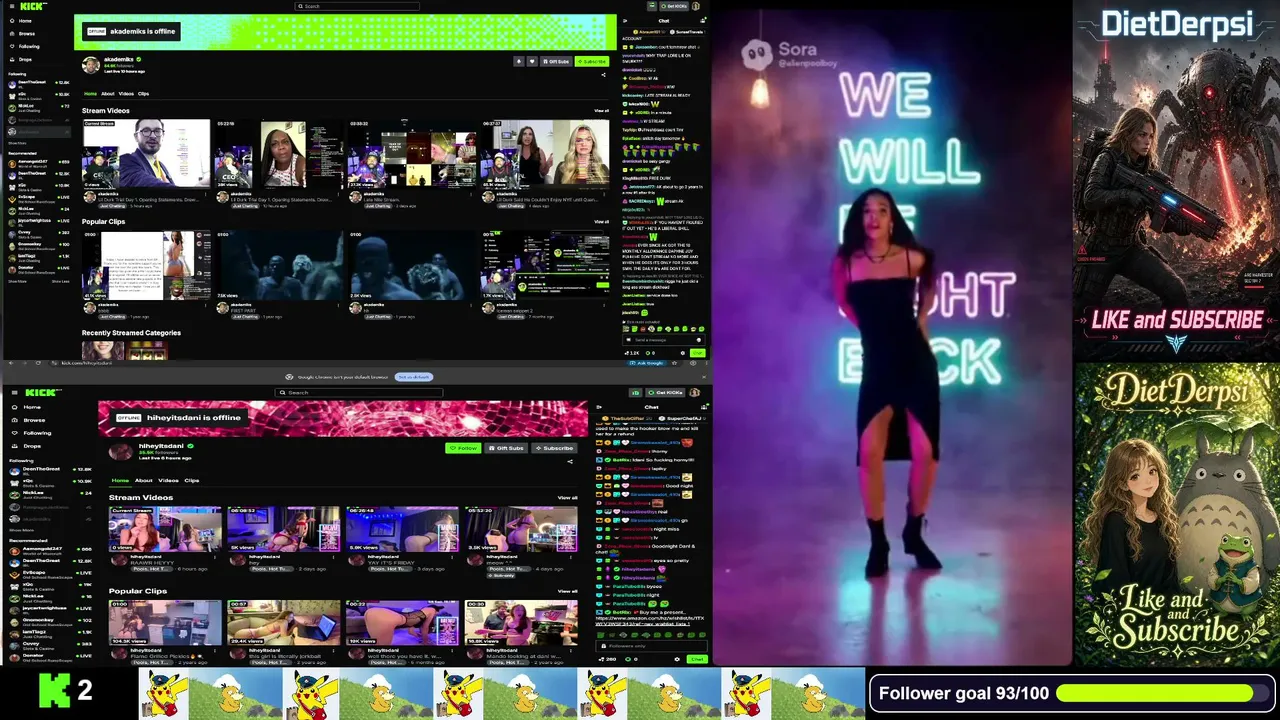Open chat settings gear in akademiks window
Viewport: 1280px width, 720px height.
click(683, 352)
